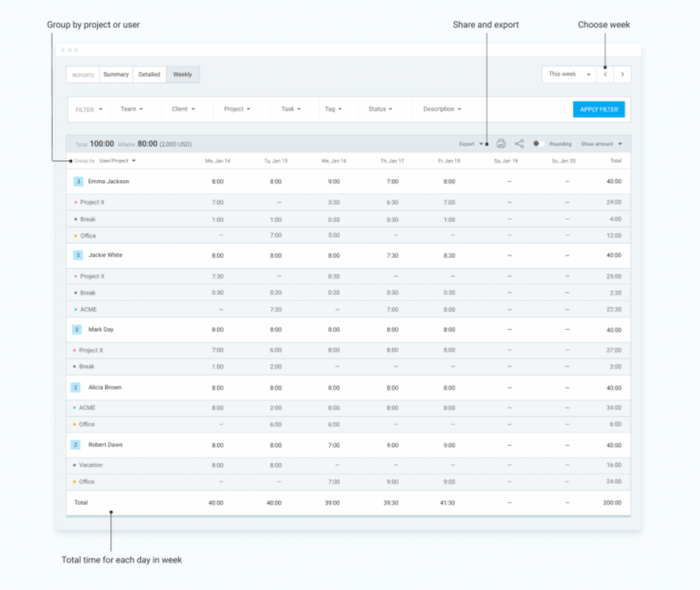This screenshot has height=590, width=700.
Task: Select the Weekly report tab
Action: tap(183, 75)
